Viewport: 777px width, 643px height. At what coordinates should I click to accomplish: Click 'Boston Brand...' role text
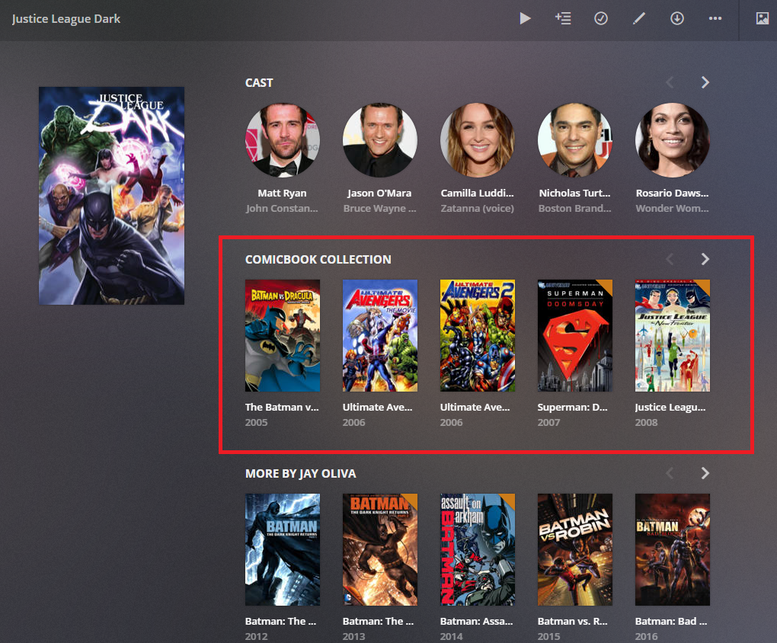(x=575, y=209)
